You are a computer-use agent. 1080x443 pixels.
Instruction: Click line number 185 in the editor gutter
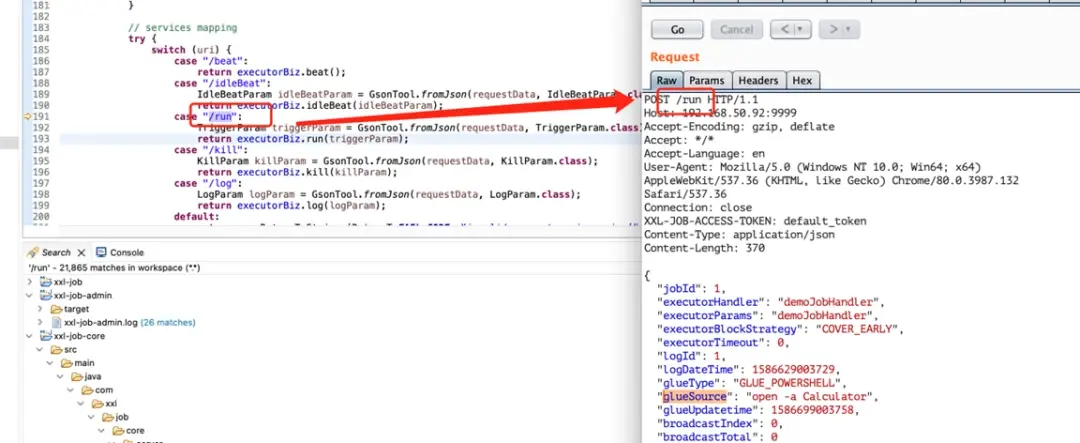click(x=41, y=50)
